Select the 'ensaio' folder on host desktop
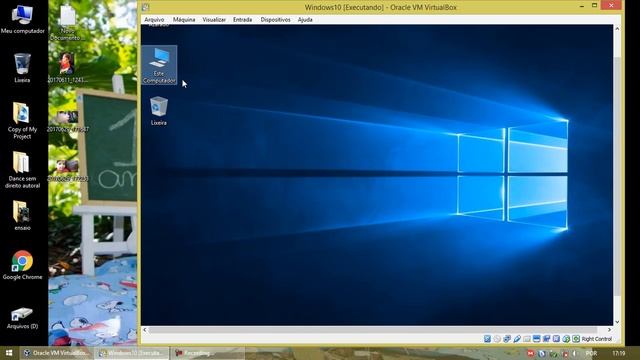This screenshot has width=640, height=360. click(x=22, y=216)
